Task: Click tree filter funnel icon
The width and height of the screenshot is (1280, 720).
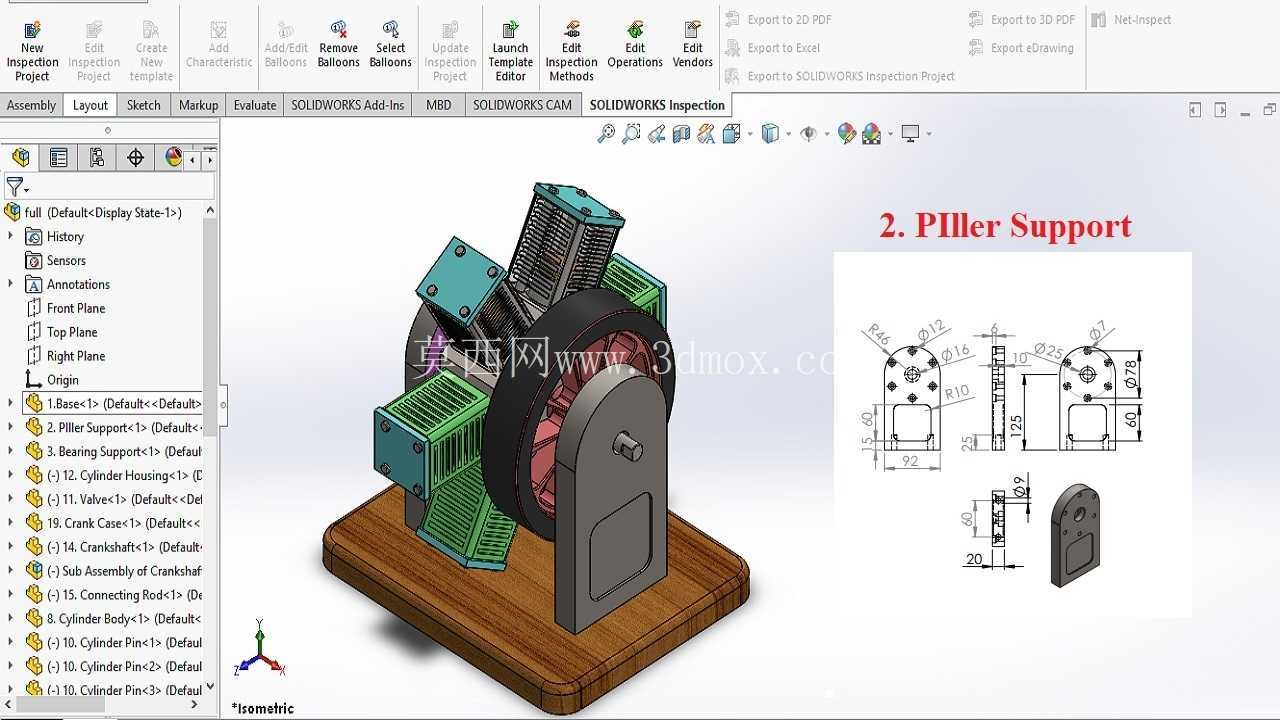Action: click(x=17, y=187)
